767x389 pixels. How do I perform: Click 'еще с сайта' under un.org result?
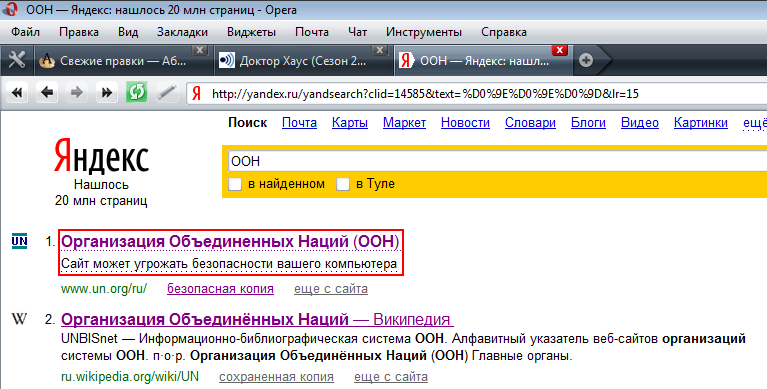[331, 289]
